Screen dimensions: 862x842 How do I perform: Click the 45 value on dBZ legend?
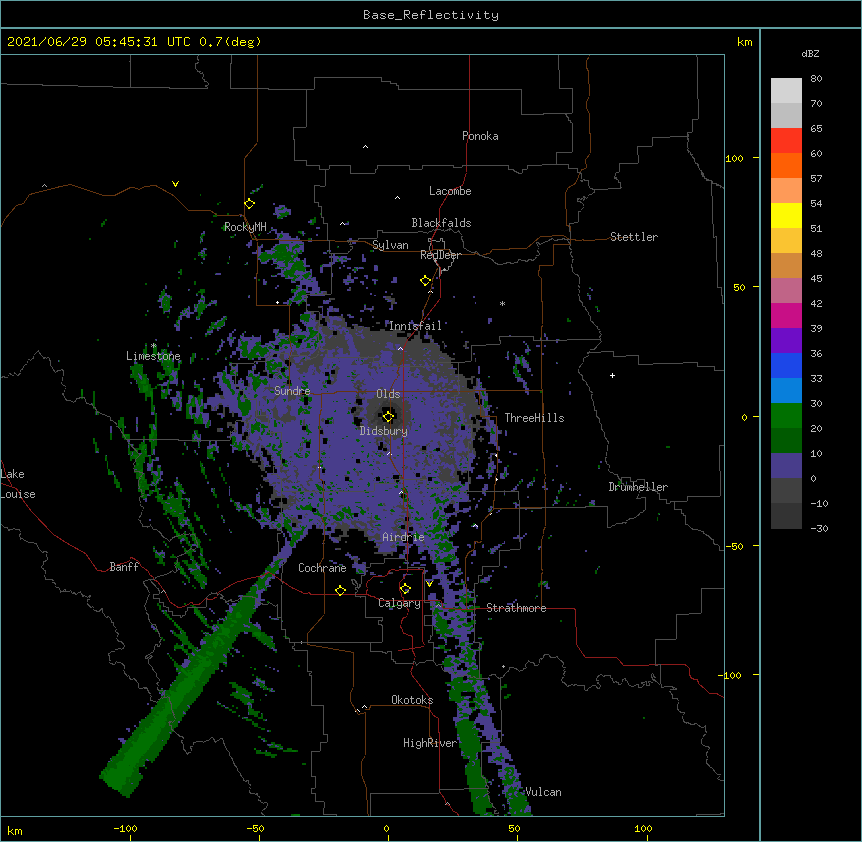(x=816, y=279)
